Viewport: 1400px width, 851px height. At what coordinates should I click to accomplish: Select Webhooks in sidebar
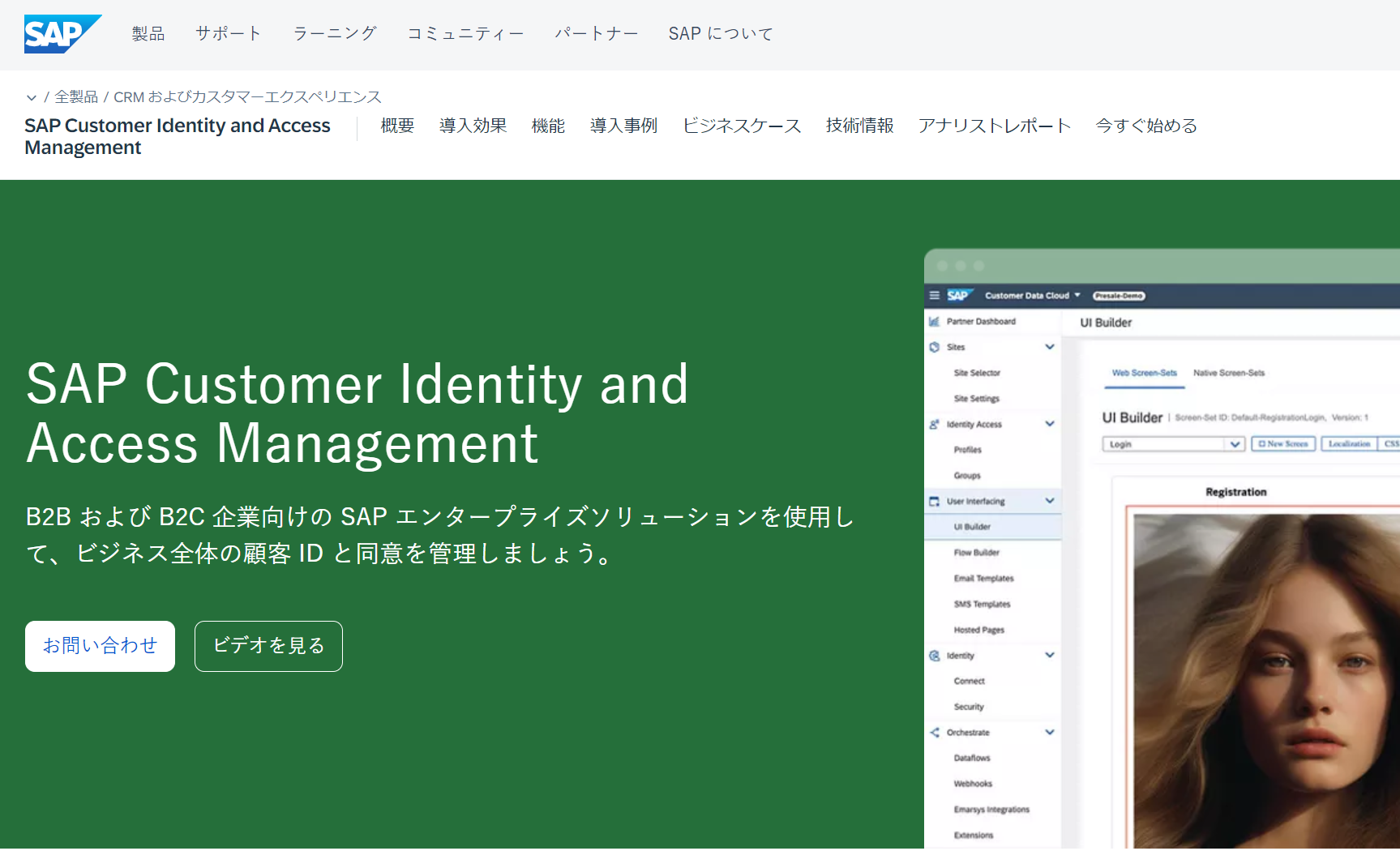pos(973,785)
